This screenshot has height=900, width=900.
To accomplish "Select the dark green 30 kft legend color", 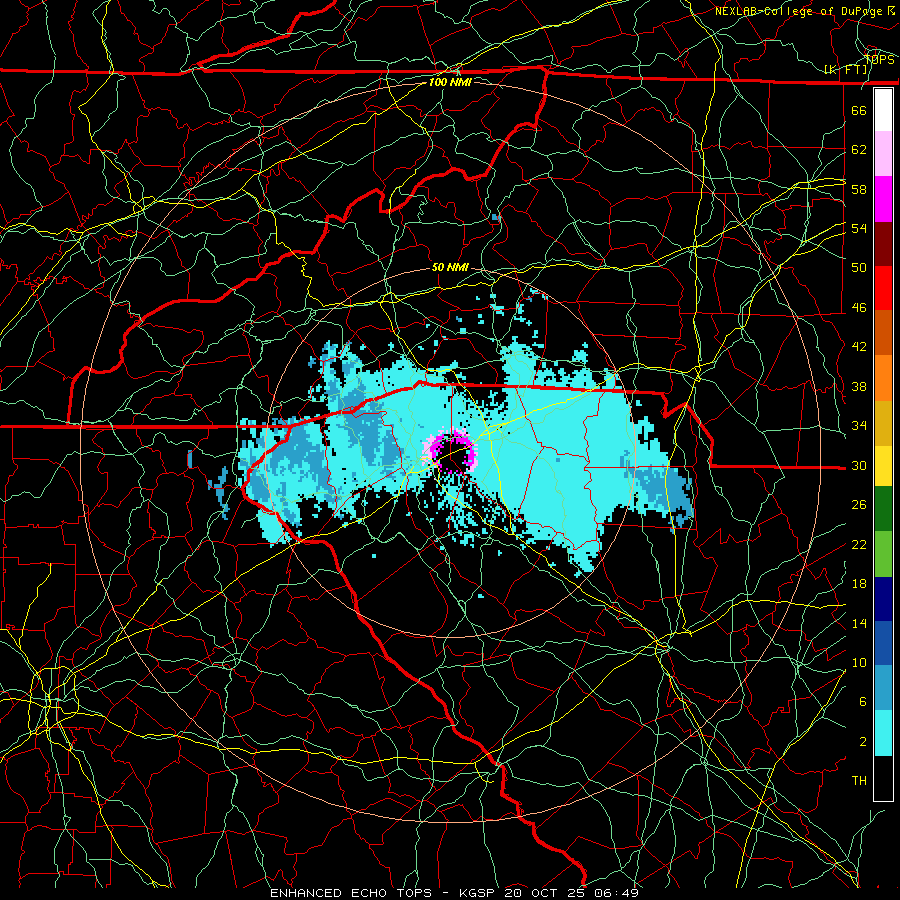I will (883, 508).
